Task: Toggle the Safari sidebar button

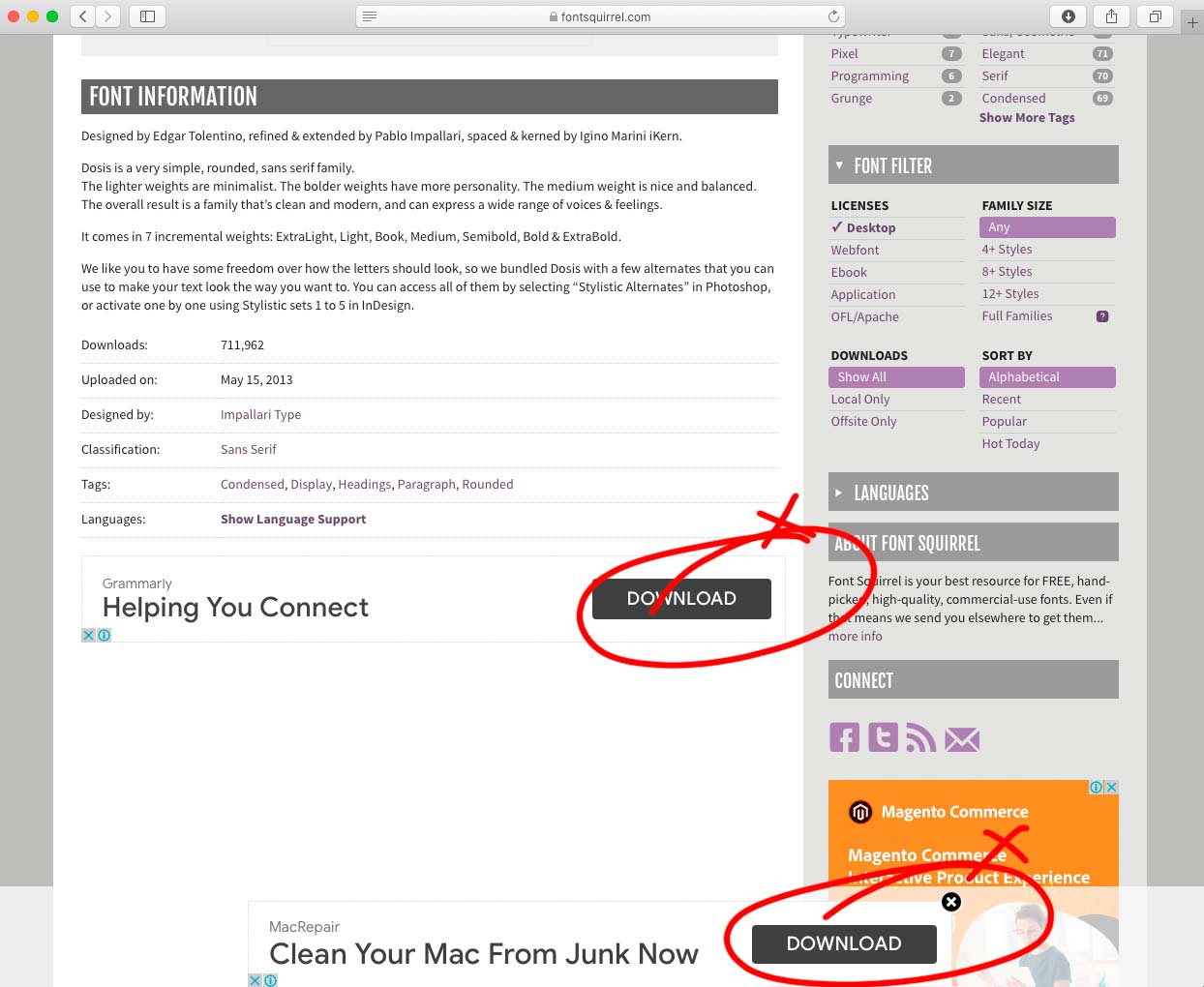Action: click(x=147, y=16)
